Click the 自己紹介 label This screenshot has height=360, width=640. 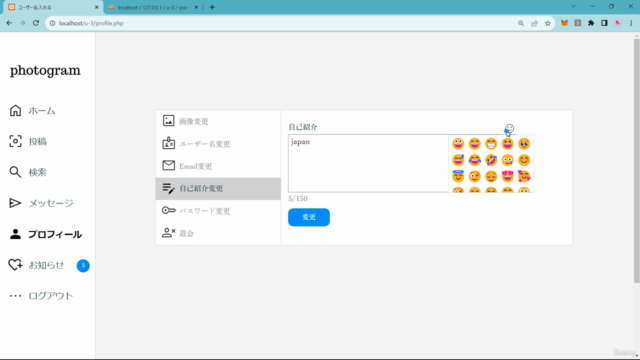[x=303, y=127]
